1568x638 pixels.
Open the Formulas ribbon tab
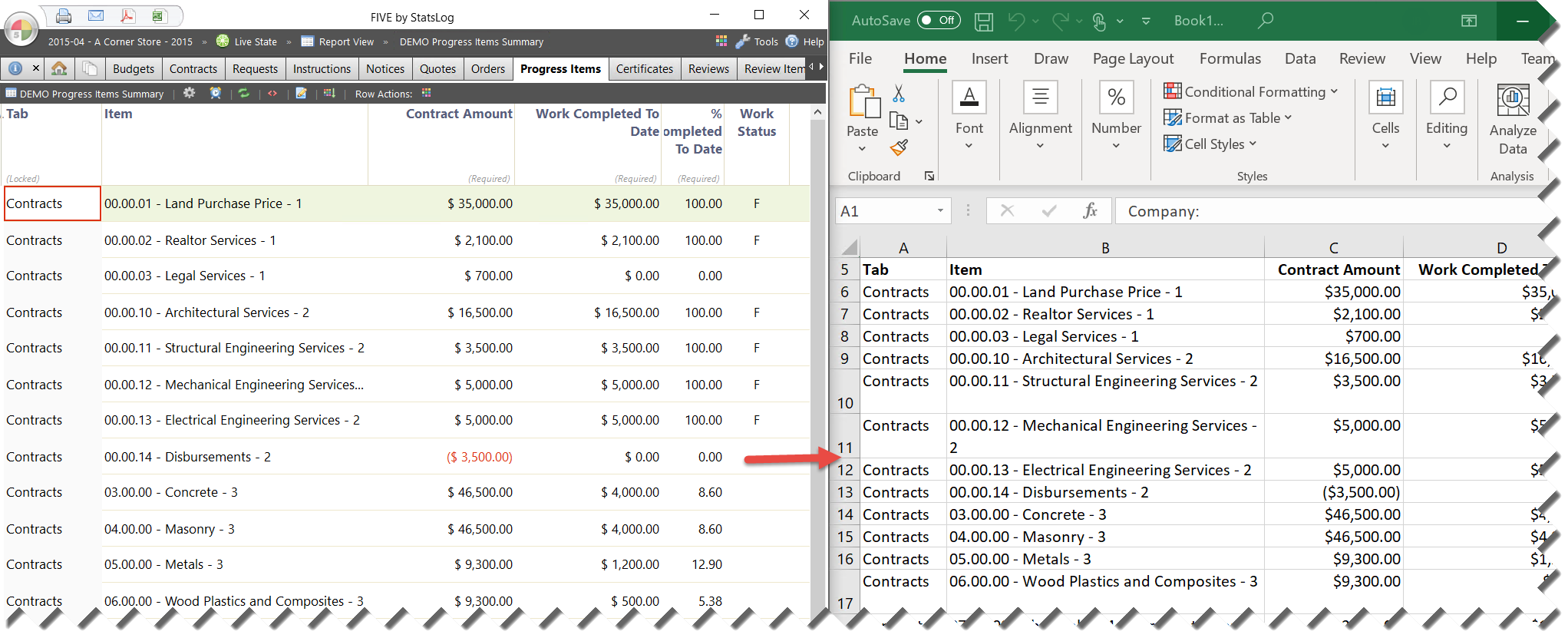point(1230,58)
